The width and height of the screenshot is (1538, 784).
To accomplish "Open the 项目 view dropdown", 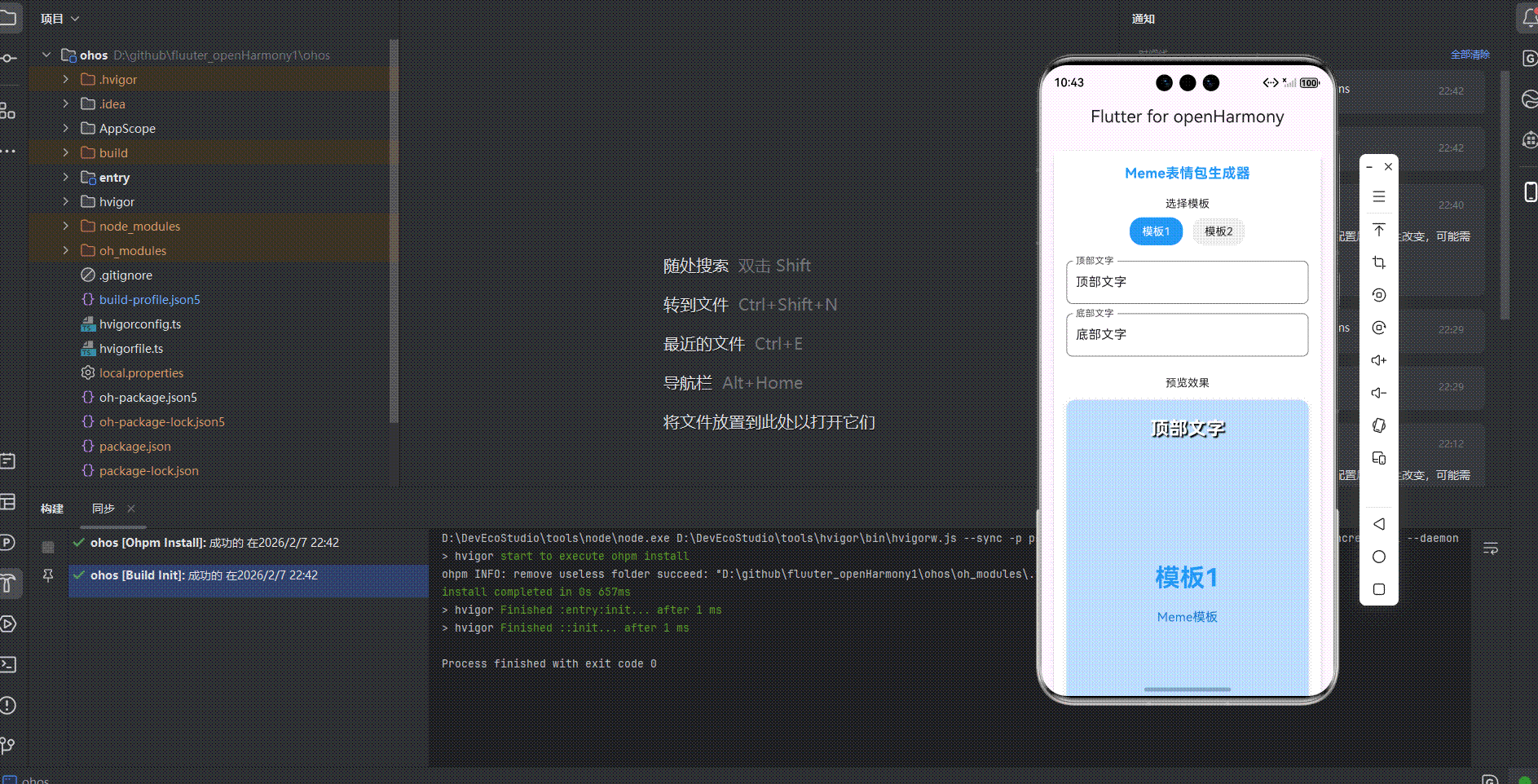I will pos(59,19).
